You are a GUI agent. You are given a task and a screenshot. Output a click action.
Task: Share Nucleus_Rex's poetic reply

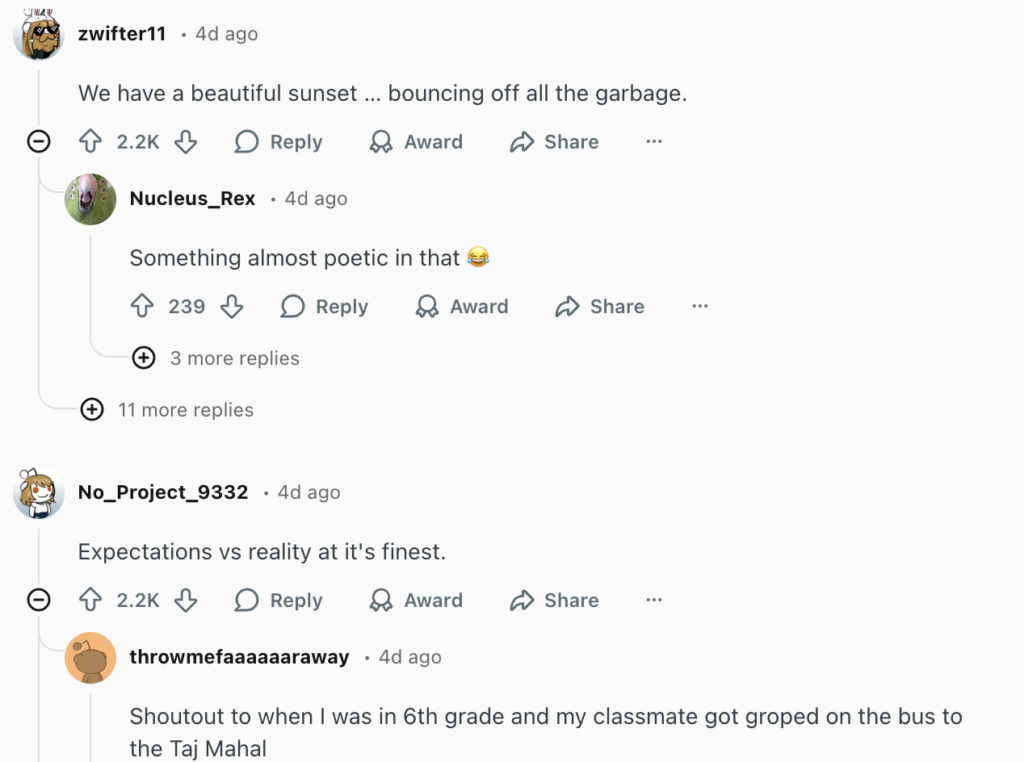[600, 307]
